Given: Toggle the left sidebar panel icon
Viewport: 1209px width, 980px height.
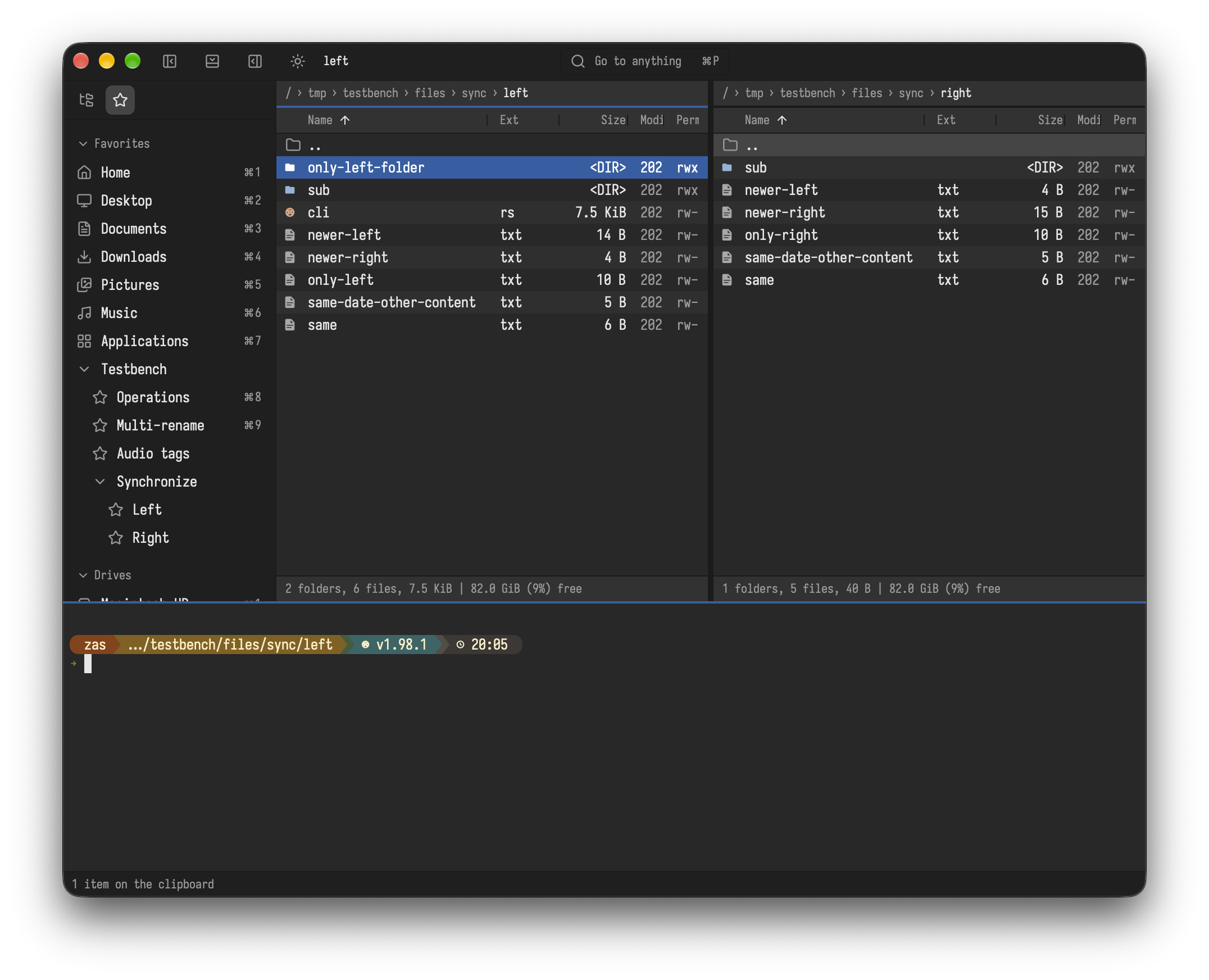Looking at the screenshot, I should (x=170, y=61).
